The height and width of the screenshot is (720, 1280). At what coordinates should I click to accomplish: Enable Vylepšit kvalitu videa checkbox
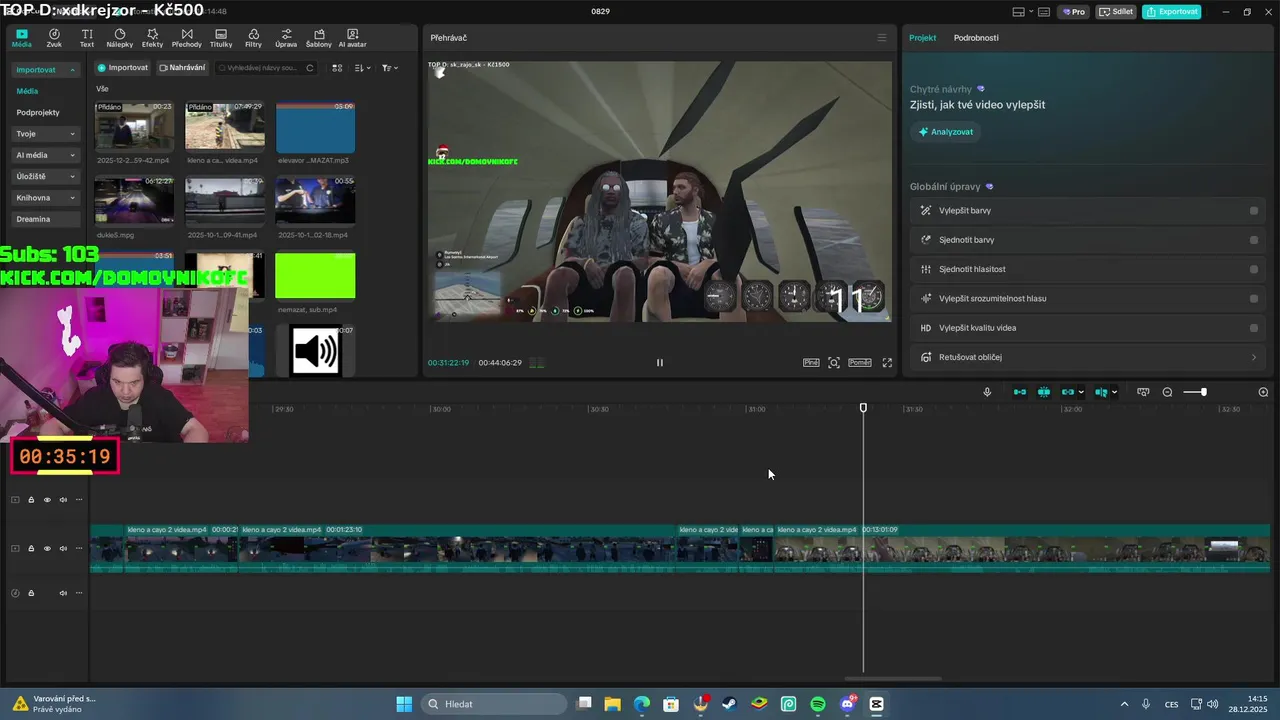[1254, 328]
